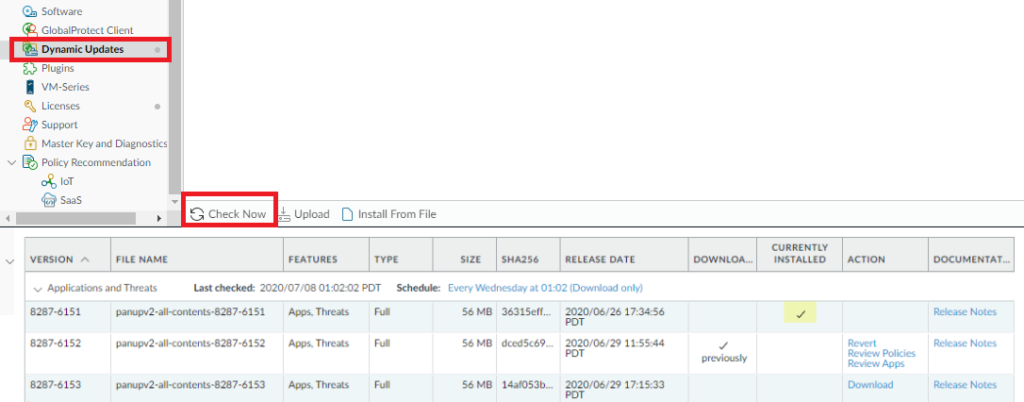Click the VM-Series icon
The width and height of the screenshot is (1024, 402).
[x=29, y=87]
